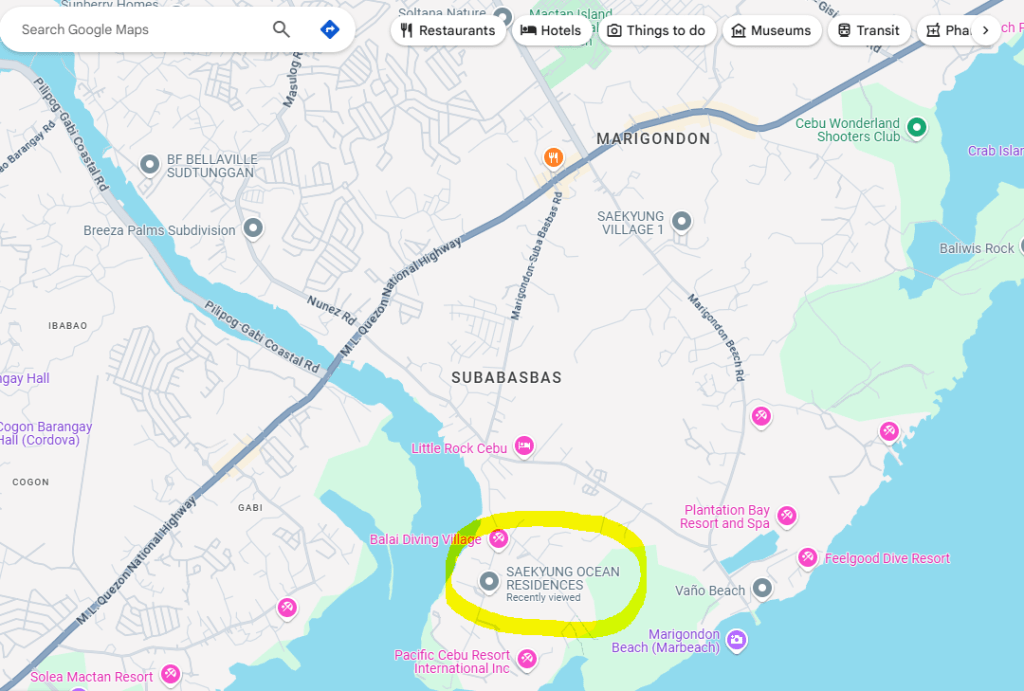1024x691 pixels.
Task: Click the search magnifier icon
Action: pyautogui.click(x=281, y=29)
